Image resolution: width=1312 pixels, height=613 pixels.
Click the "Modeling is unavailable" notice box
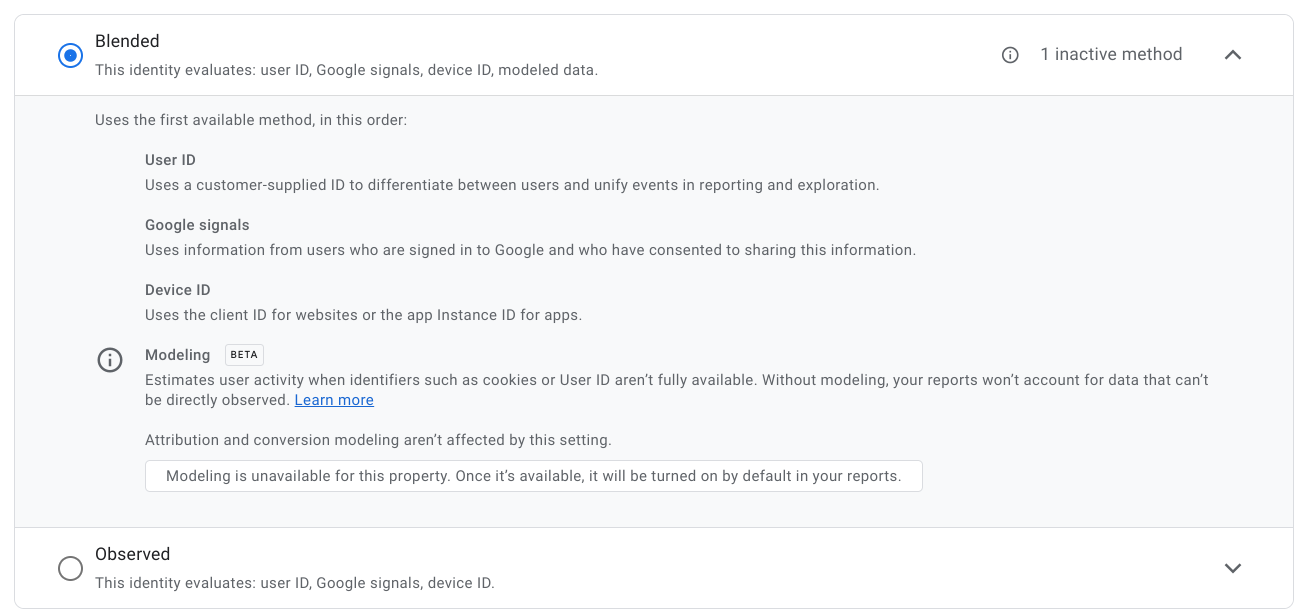pos(533,476)
